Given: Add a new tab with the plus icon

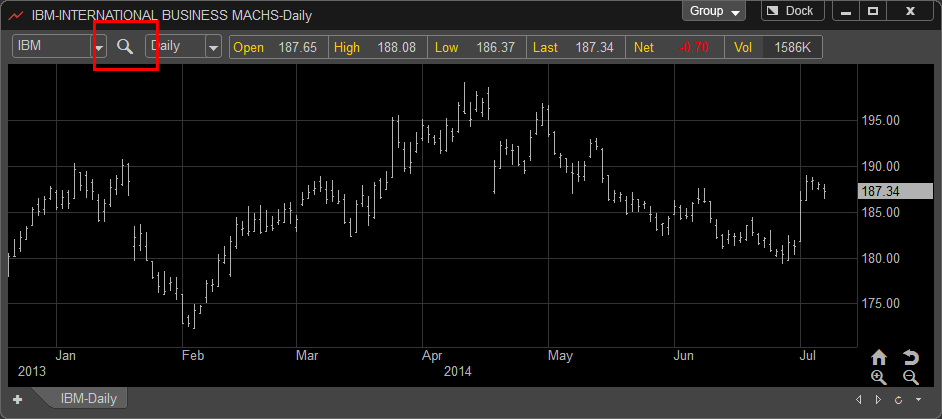Looking at the screenshot, I should (17, 399).
